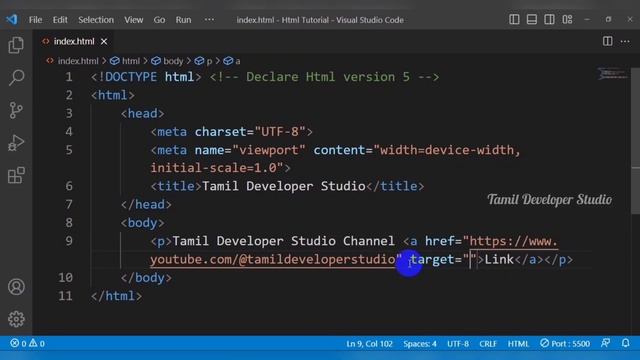Click charset="UTF-8" meta tag text
The image size is (640, 360).
pos(250,131)
